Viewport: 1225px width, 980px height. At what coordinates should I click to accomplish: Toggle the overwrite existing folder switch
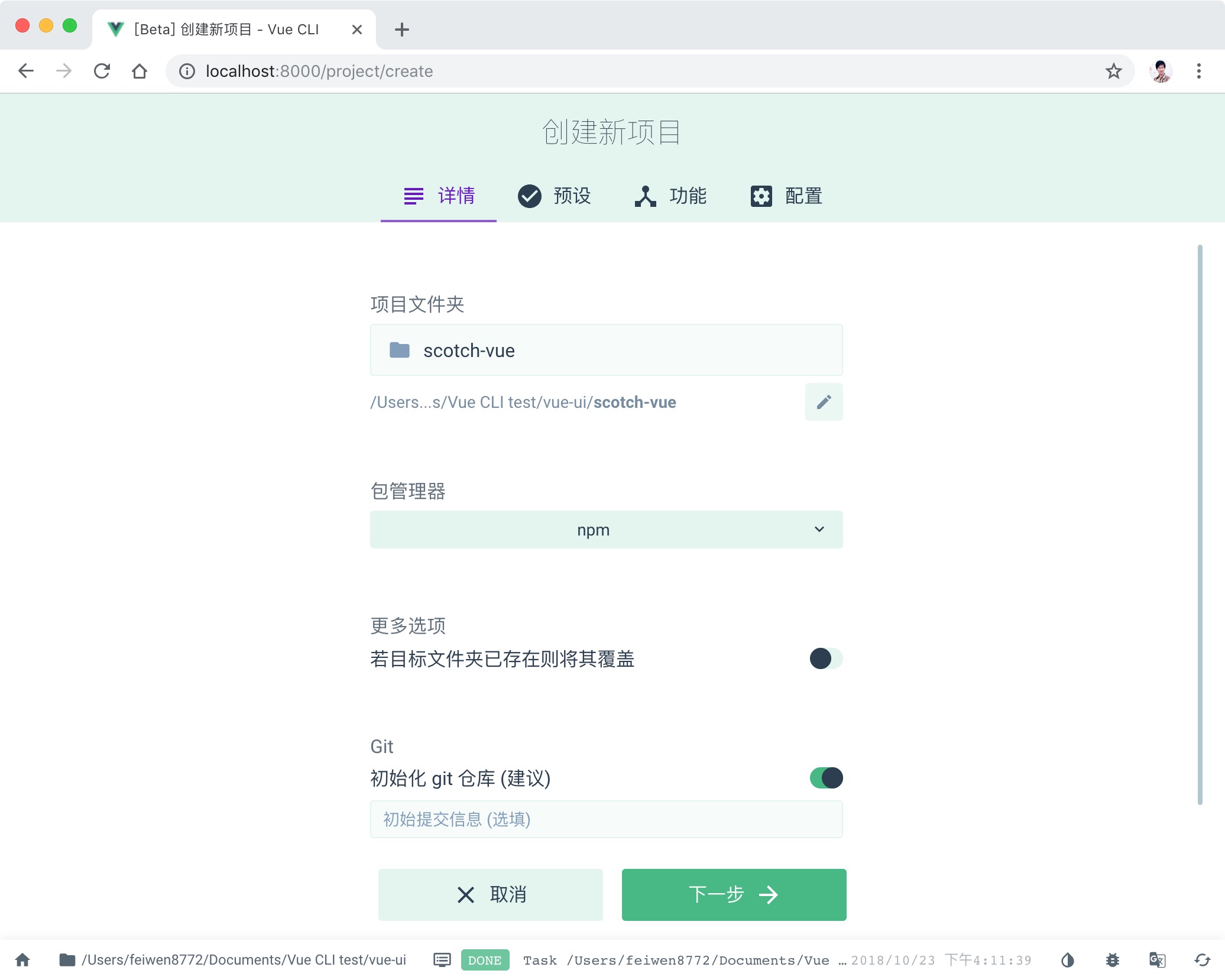tap(826, 658)
